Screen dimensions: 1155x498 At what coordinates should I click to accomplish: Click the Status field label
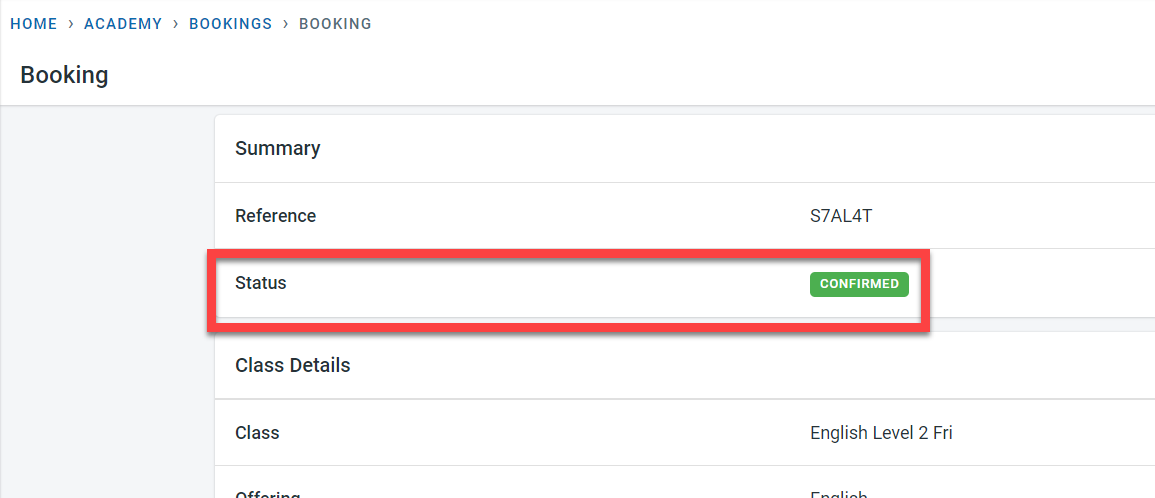point(261,283)
